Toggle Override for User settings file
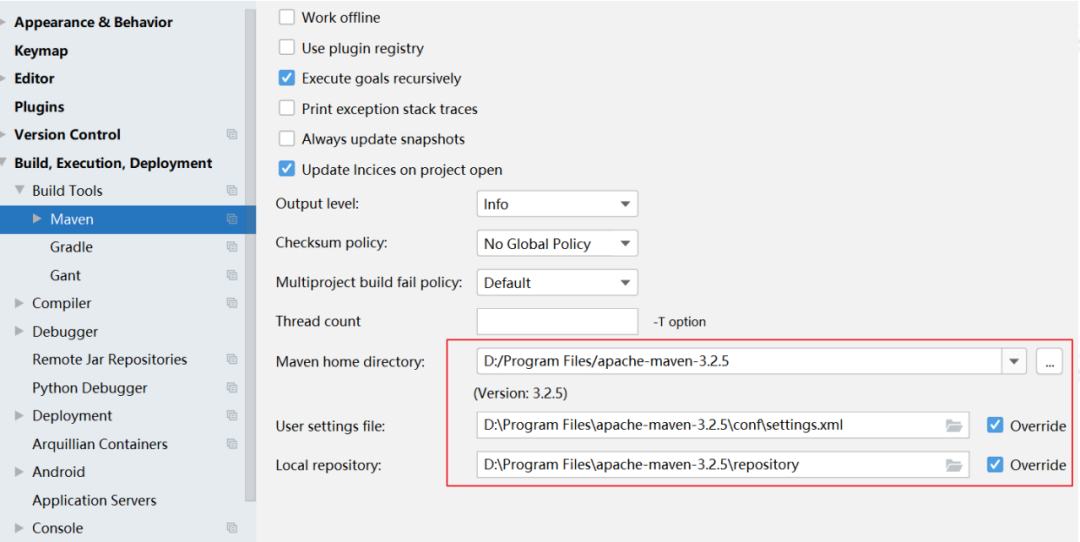 point(995,425)
